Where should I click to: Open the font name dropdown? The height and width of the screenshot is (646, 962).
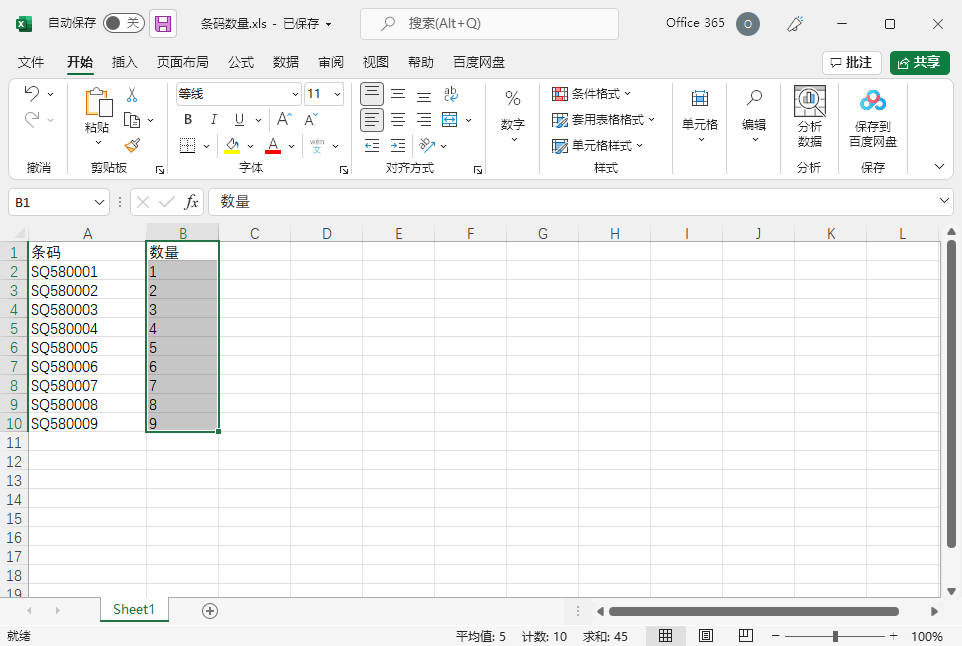point(295,94)
